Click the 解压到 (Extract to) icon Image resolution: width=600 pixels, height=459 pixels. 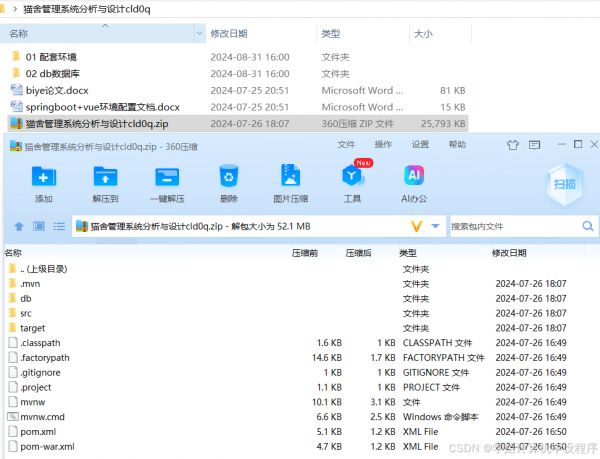pyautogui.click(x=105, y=176)
